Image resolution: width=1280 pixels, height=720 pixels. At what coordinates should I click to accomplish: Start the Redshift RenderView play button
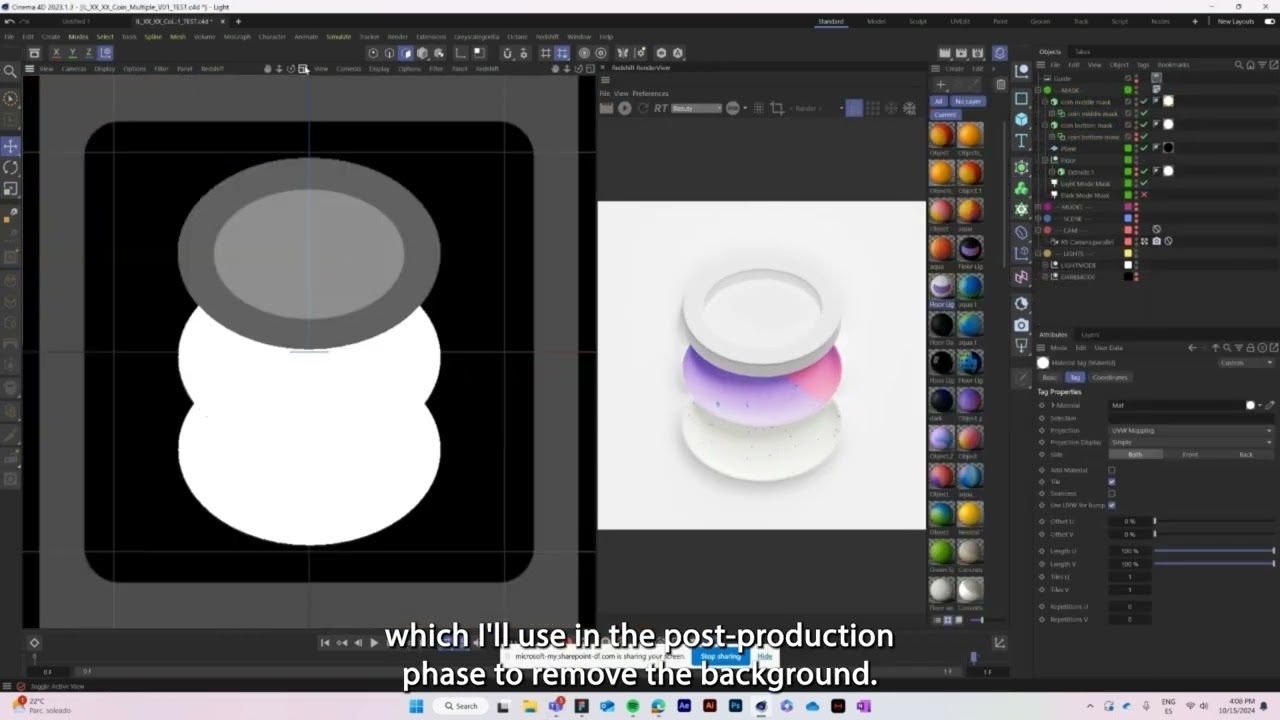[625, 108]
